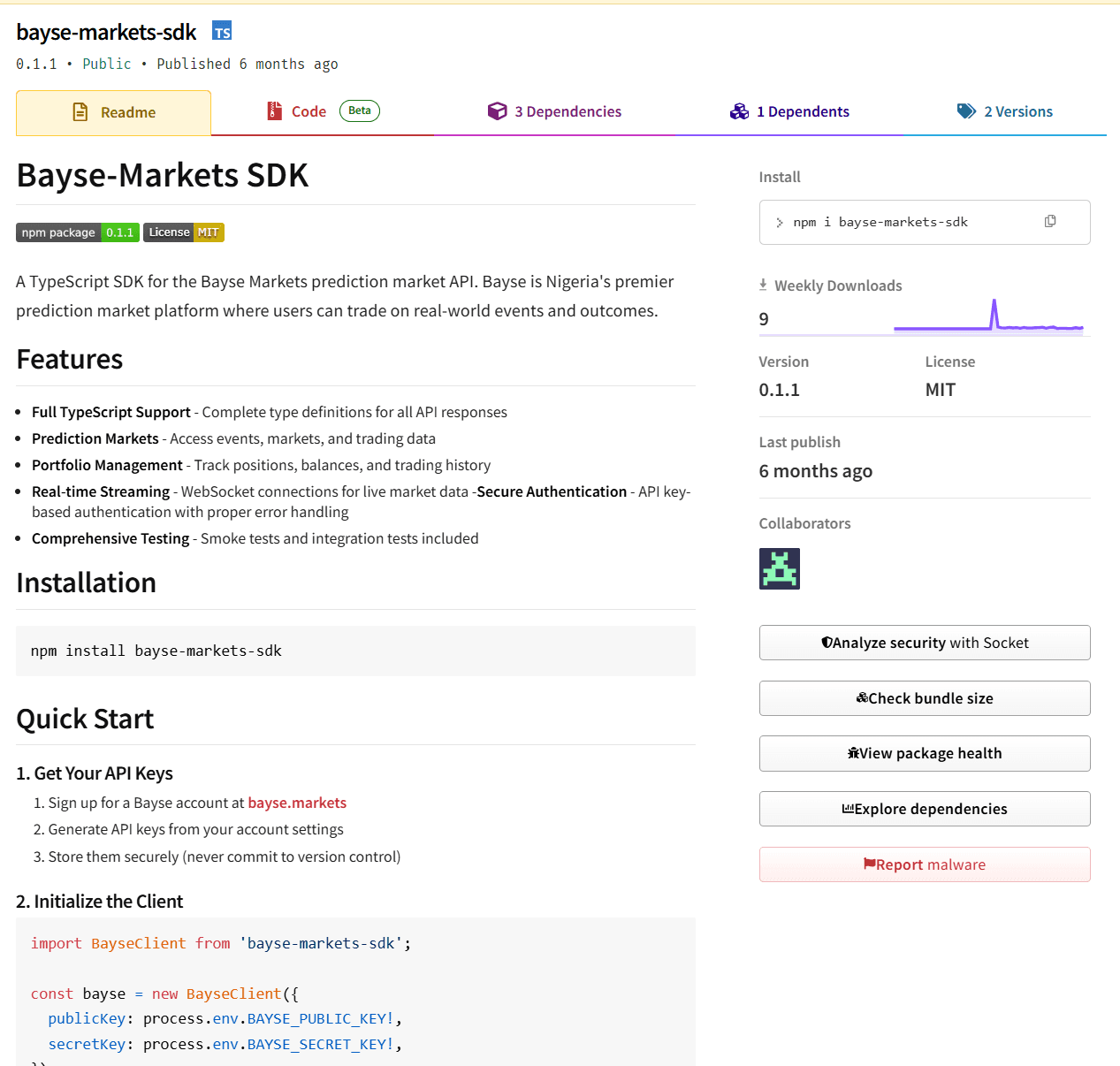Click the red flag malware icon

870,864
